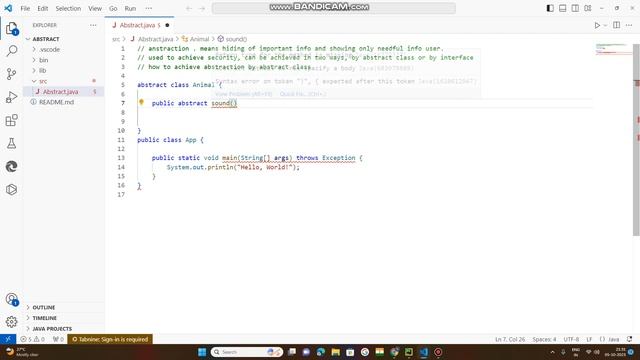The height and width of the screenshot is (360, 640).
Task: Open the Manage gear in activity bar
Action: pyautogui.click(x=11, y=322)
